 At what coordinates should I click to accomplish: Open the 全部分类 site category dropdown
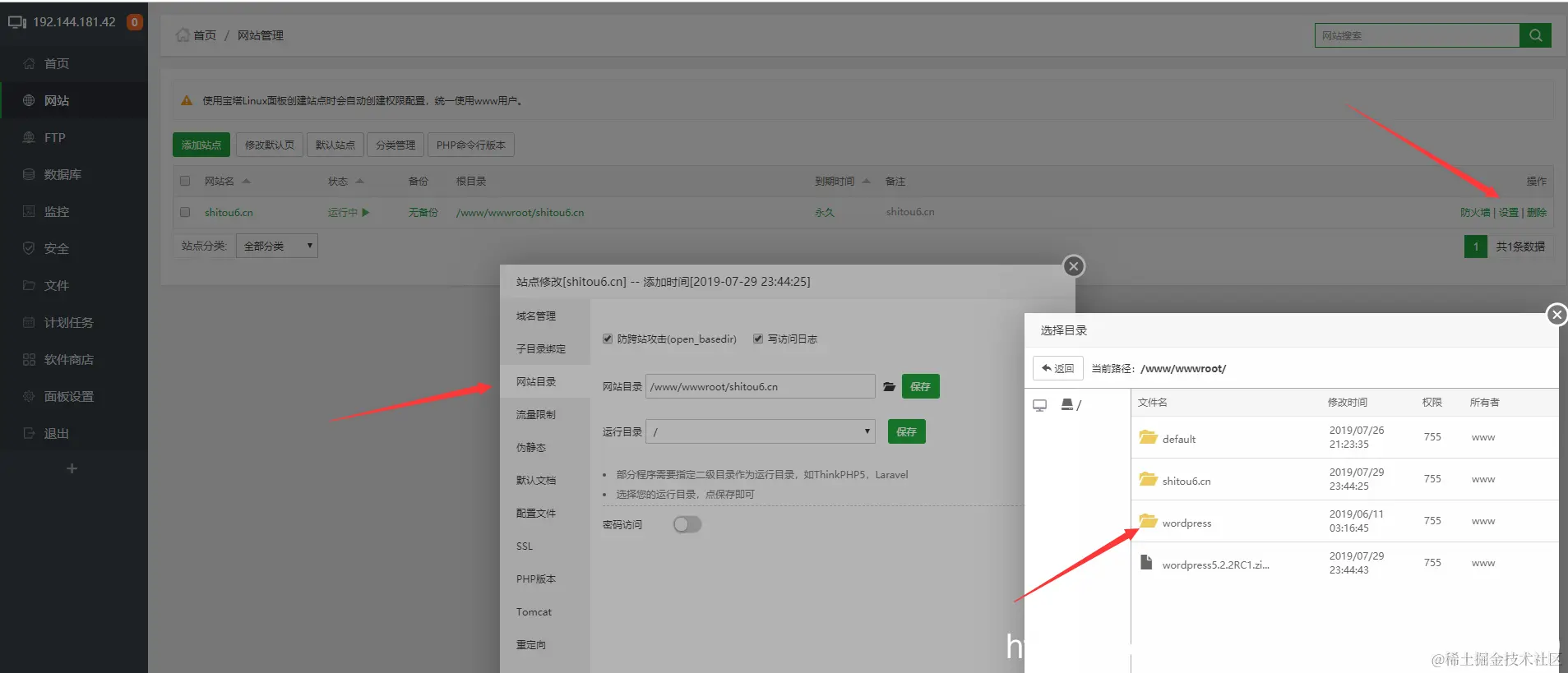[x=277, y=246]
